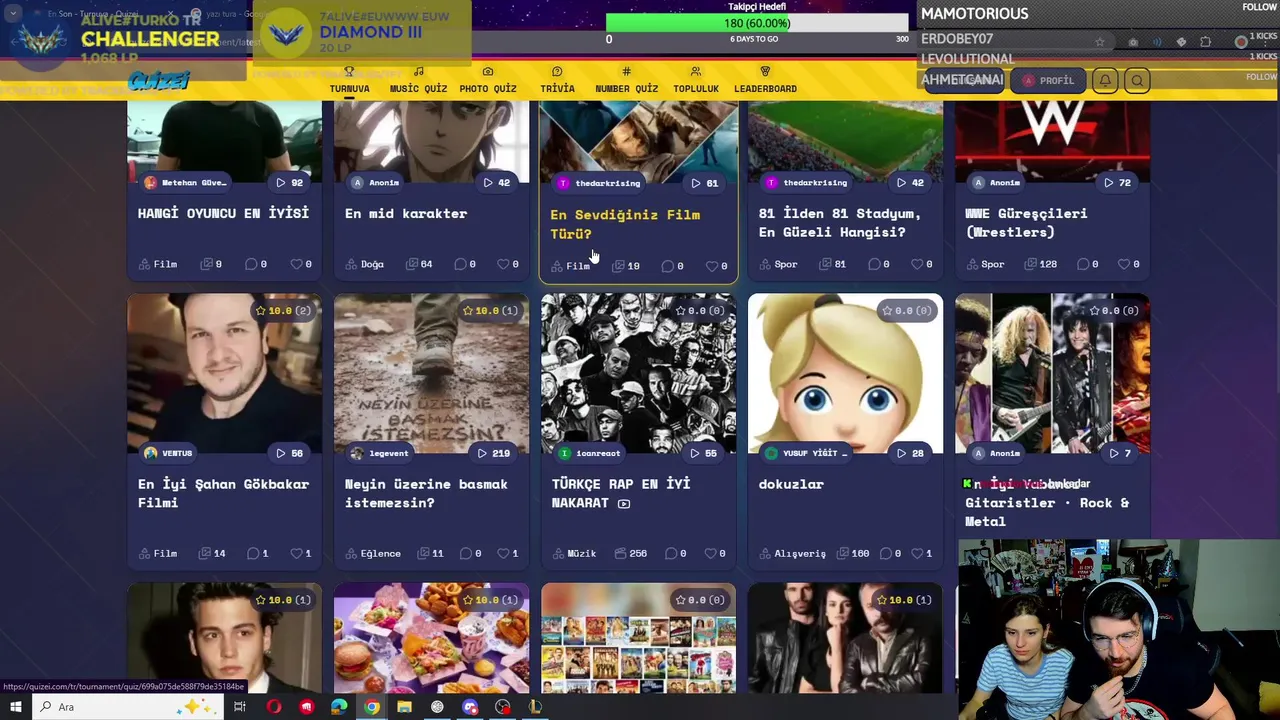The image size is (1280, 720).
Task: Open the muddy boot thumbnail
Action: pos(431,373)
